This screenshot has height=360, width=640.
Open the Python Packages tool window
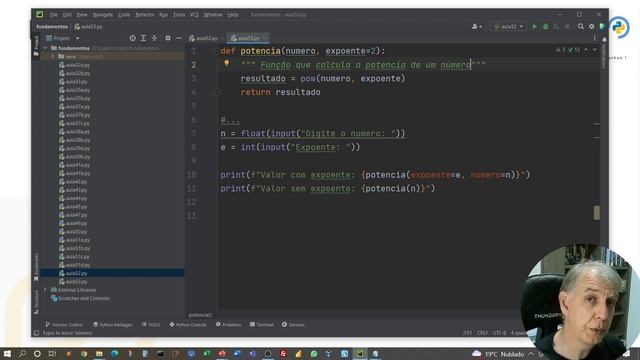tap(113, 325)
